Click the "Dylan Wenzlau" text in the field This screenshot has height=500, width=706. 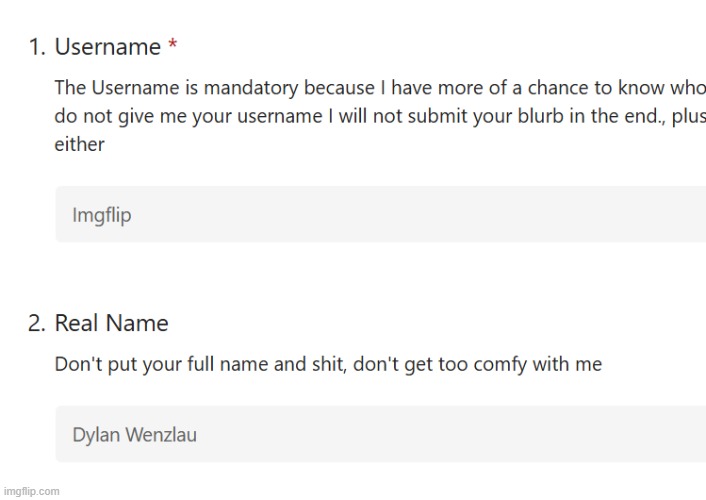pos(134,435)
